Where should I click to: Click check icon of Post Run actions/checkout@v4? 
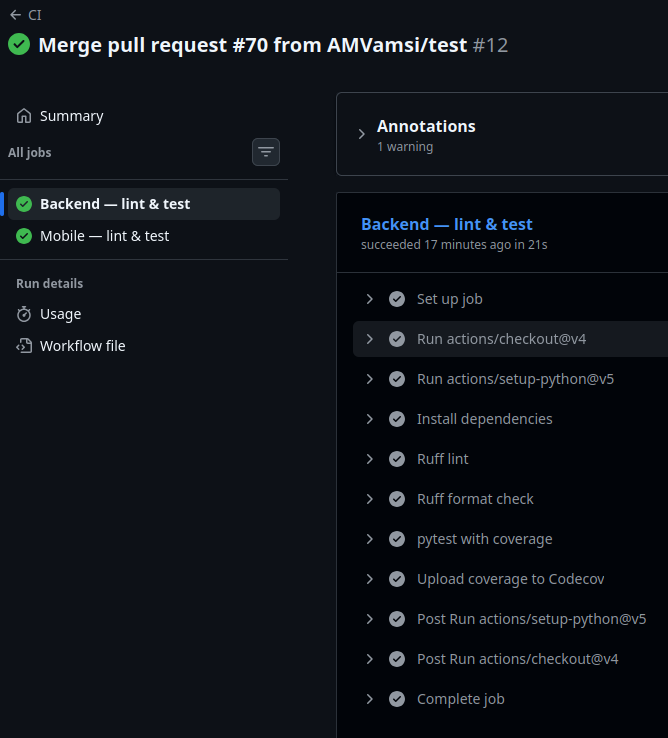pyautogui.click(x=397, y=659)
